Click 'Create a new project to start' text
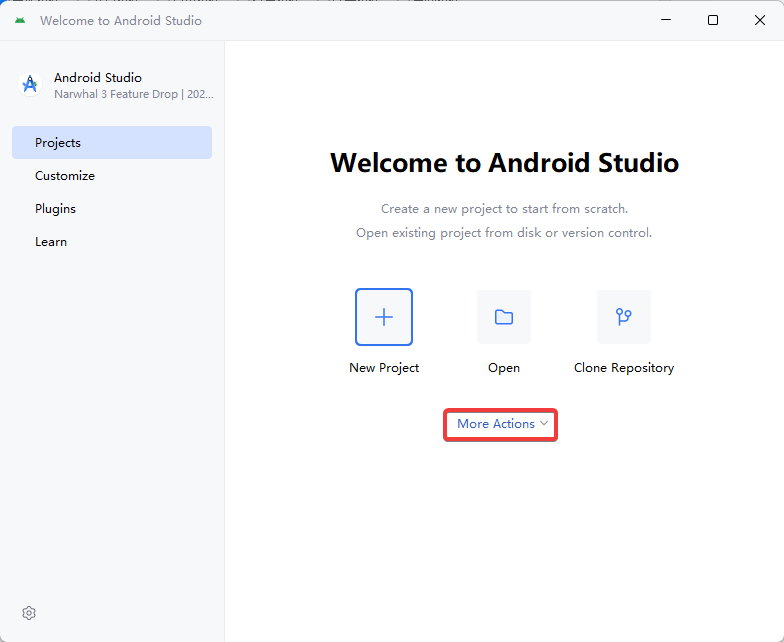784x642 pixels. pos(504,208)
